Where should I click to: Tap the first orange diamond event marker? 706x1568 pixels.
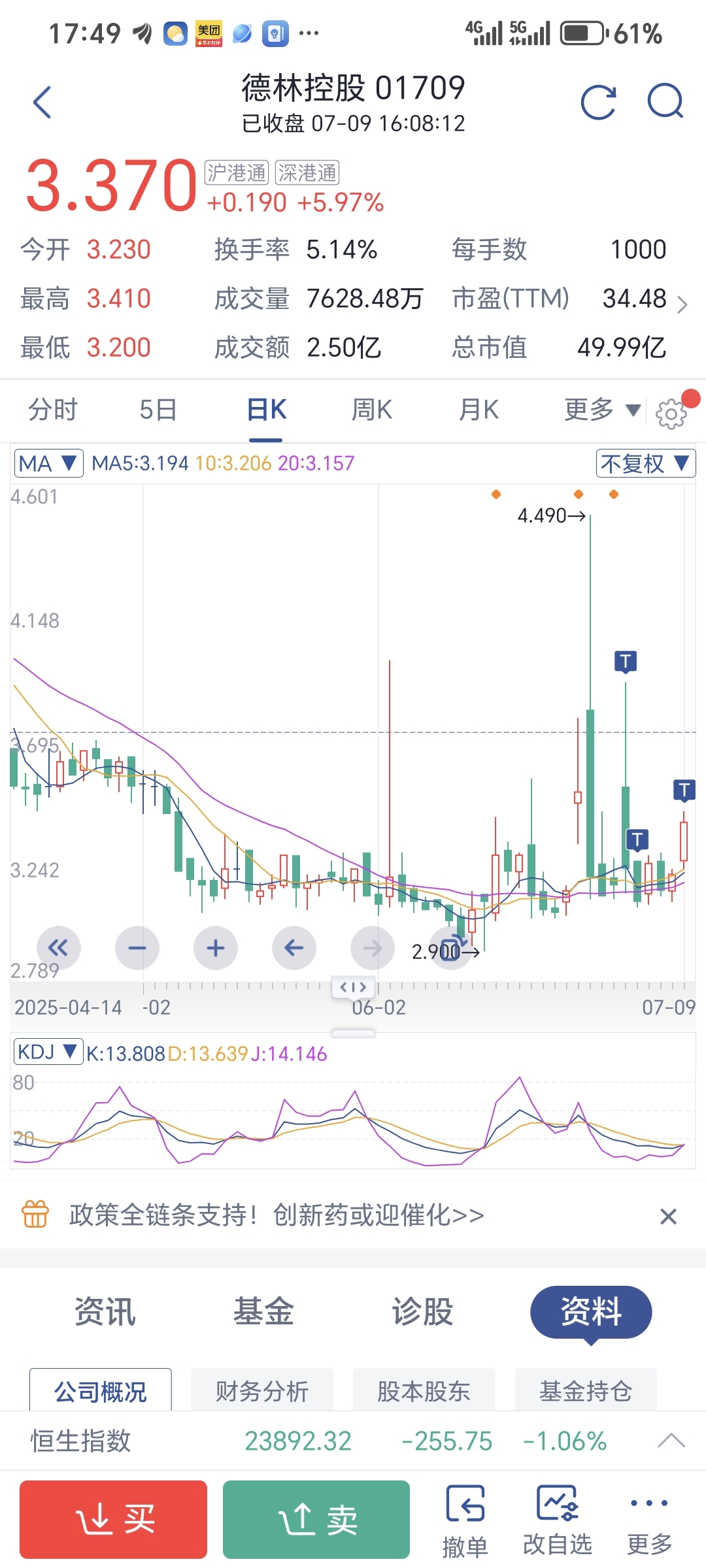[x=496, y=494]
